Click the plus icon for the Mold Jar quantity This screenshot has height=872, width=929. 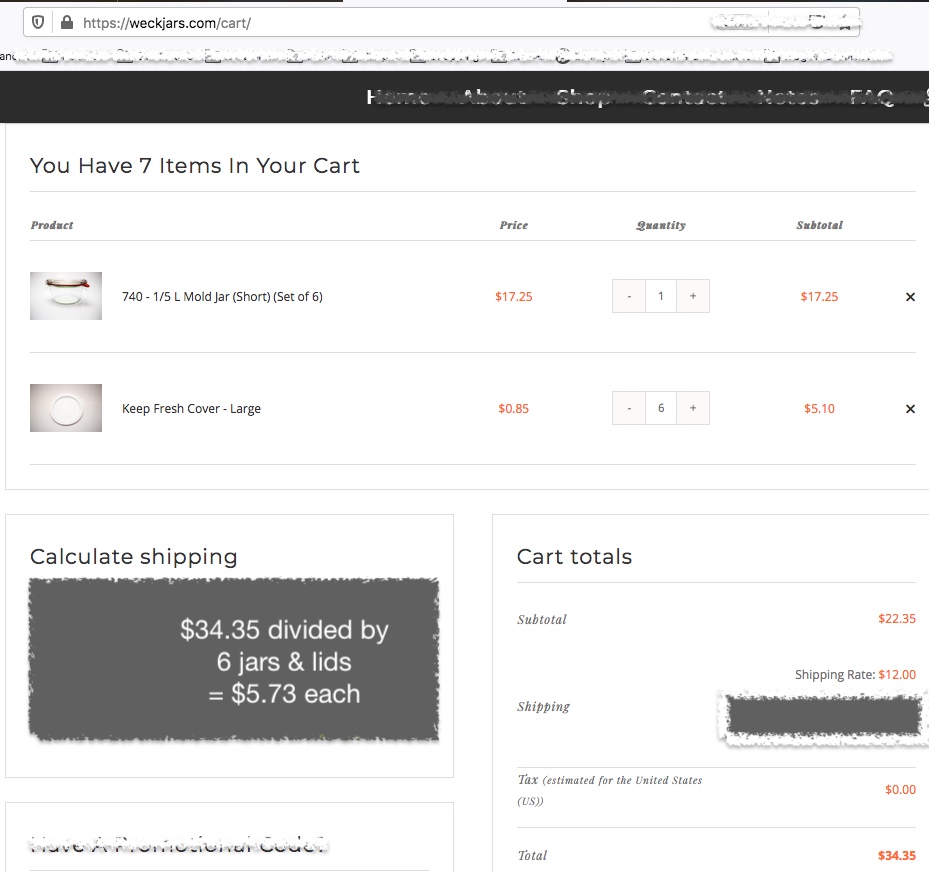click(693, 296)
